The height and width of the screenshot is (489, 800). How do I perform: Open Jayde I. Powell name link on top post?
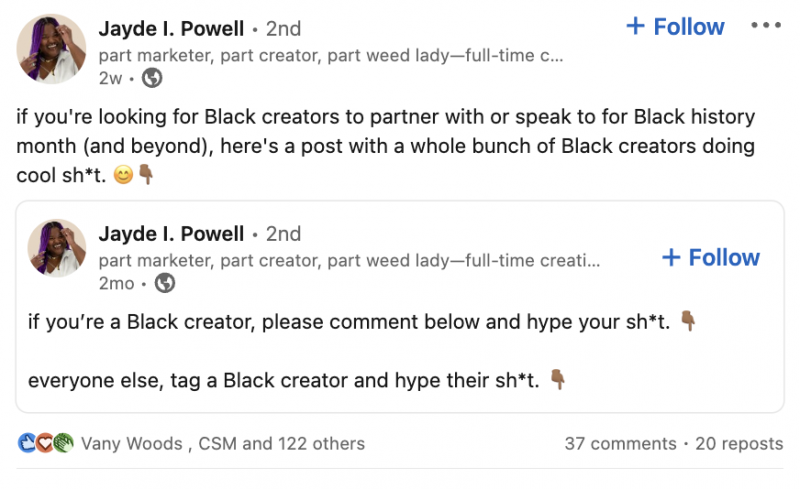(x=171, y=29)
